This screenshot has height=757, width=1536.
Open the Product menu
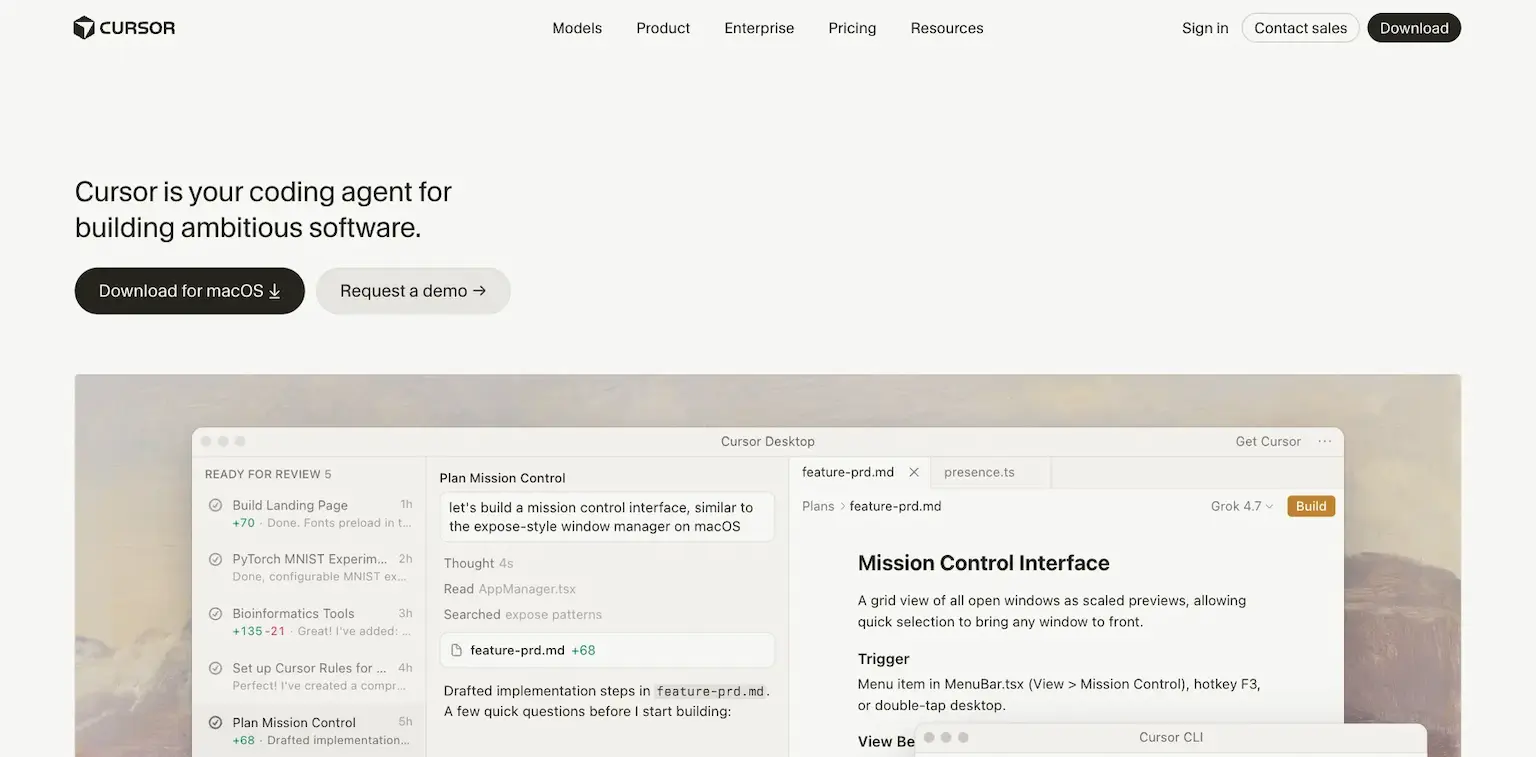(663, 28)
